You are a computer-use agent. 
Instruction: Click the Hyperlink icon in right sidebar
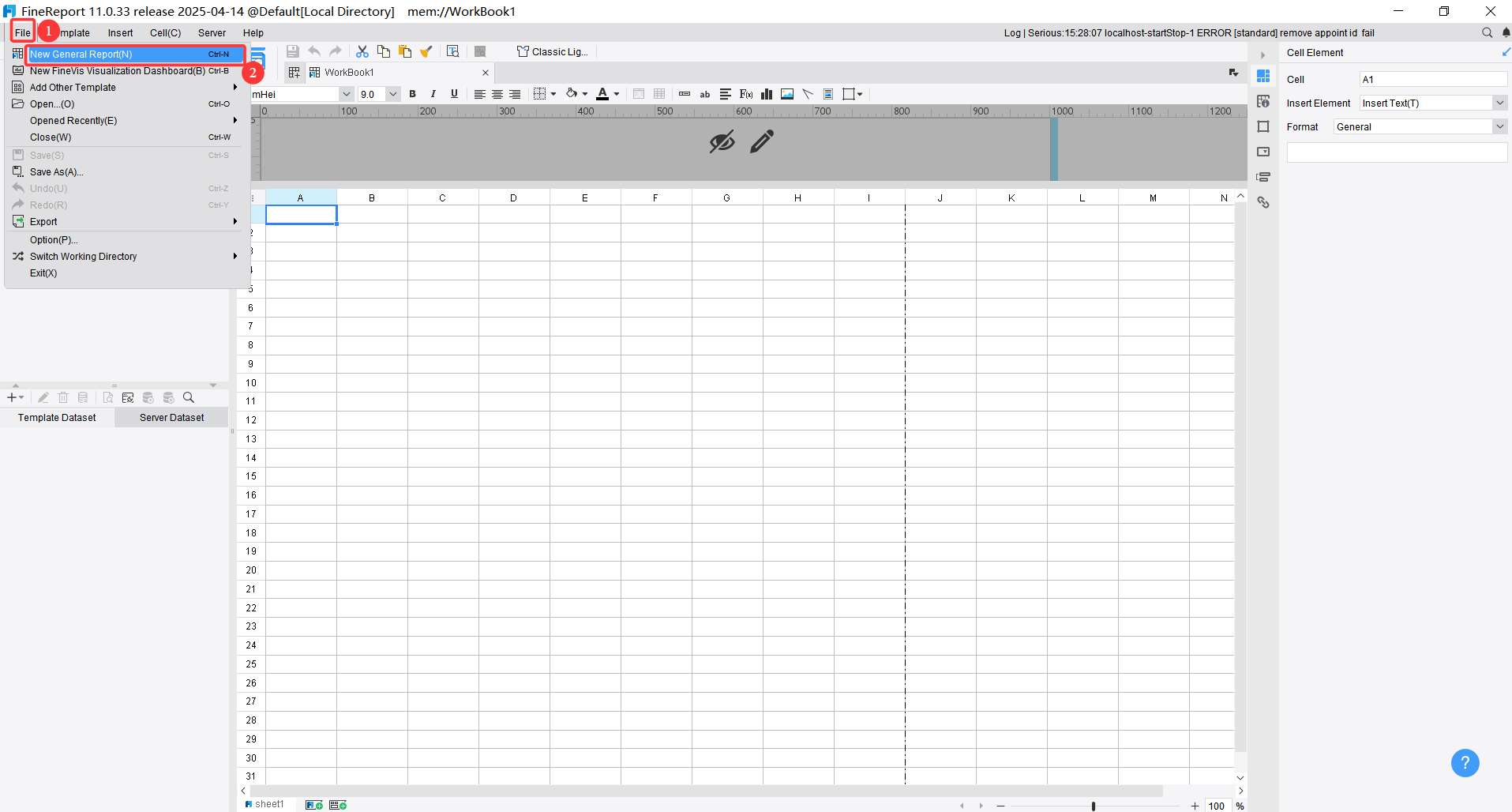point(1264,203)
